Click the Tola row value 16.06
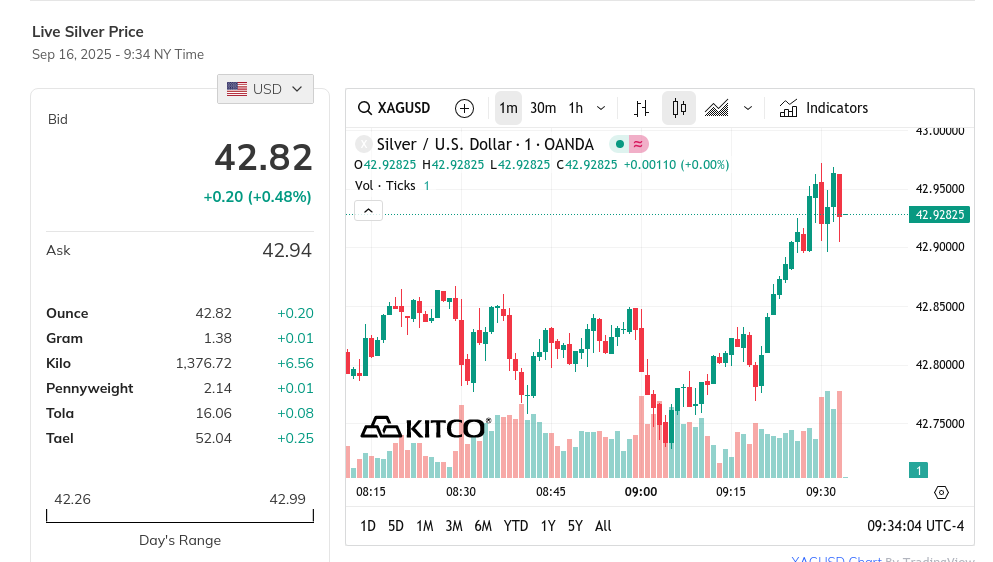Screen dimensions: 993x562 click(x=213, y=413)
